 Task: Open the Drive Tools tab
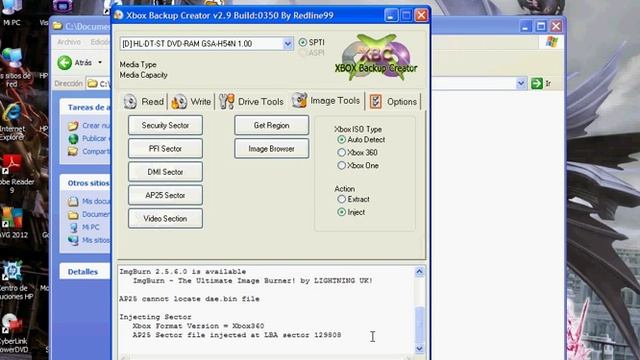click(x=251, y=102)
